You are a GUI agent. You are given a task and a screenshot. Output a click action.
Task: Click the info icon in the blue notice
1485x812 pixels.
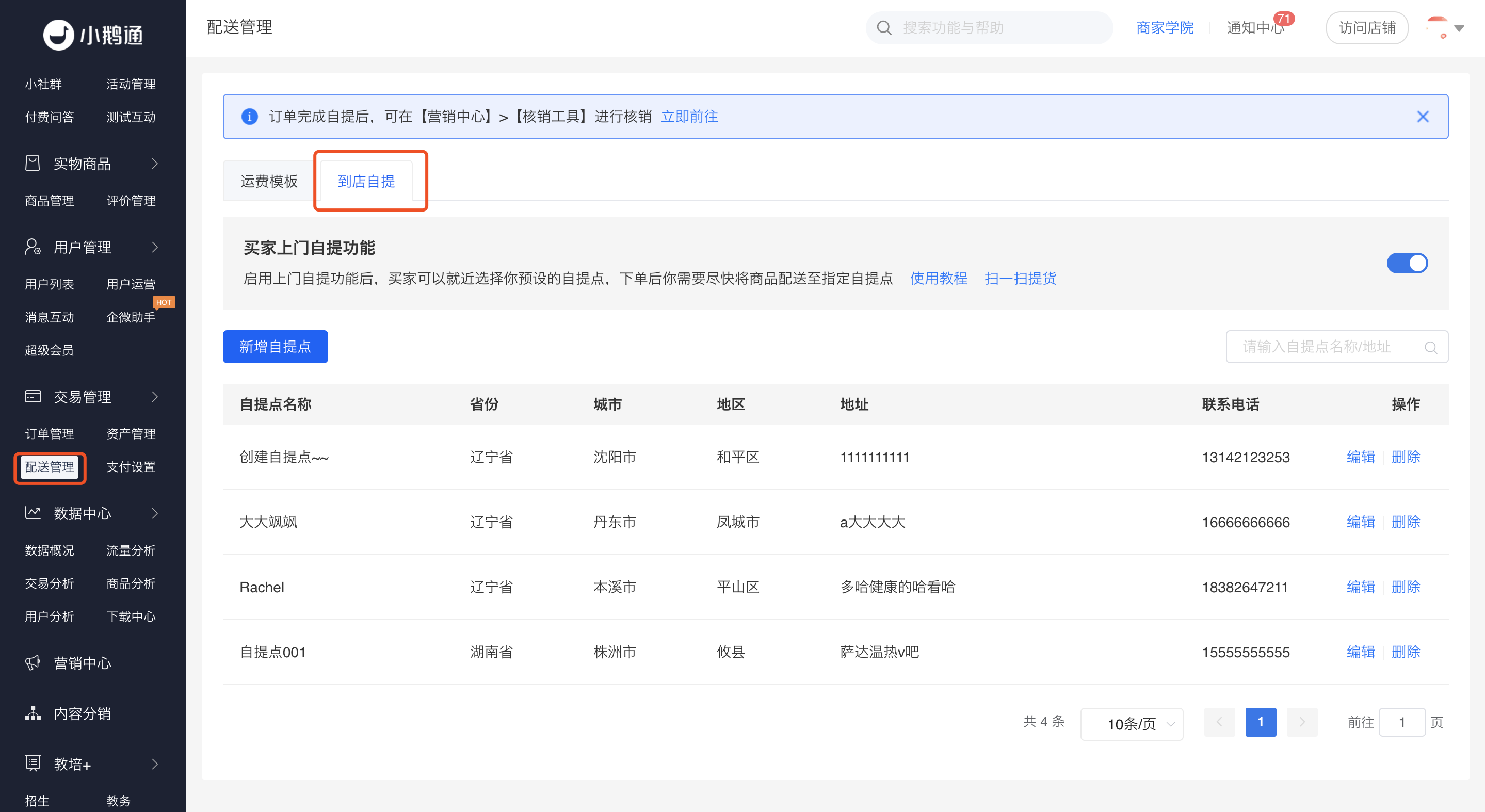249,117
